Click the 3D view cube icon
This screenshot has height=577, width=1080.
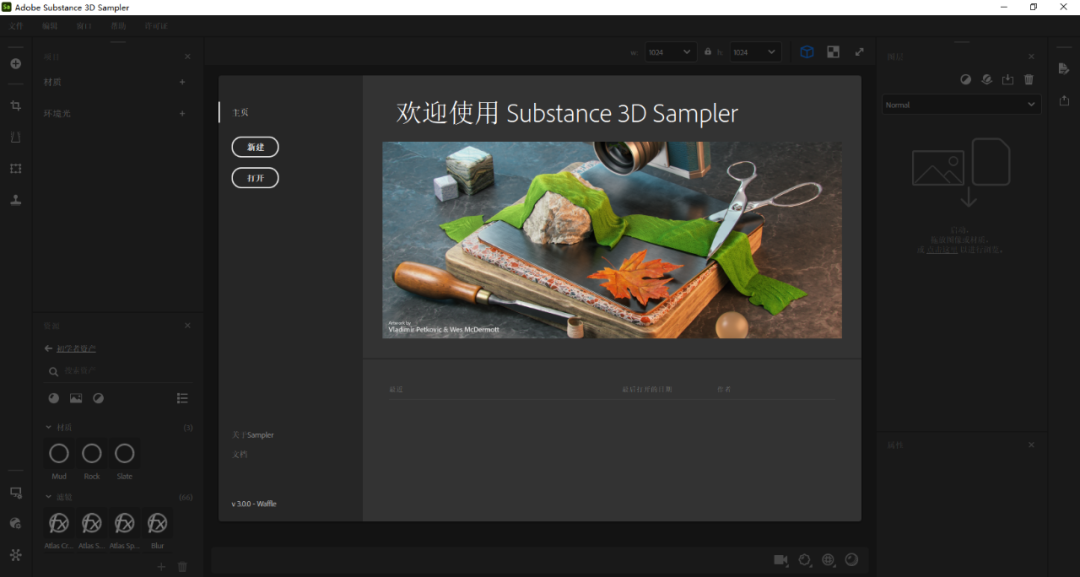[x=806, y=52]
